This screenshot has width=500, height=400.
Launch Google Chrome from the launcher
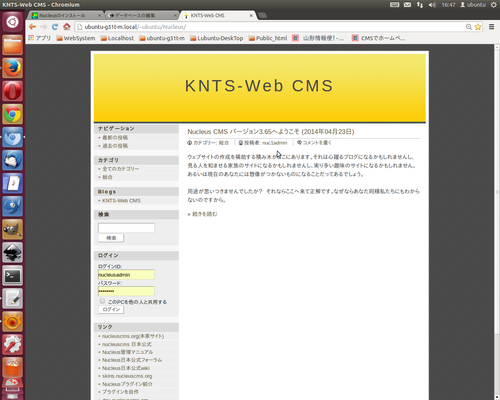click(x=12, y=114)
